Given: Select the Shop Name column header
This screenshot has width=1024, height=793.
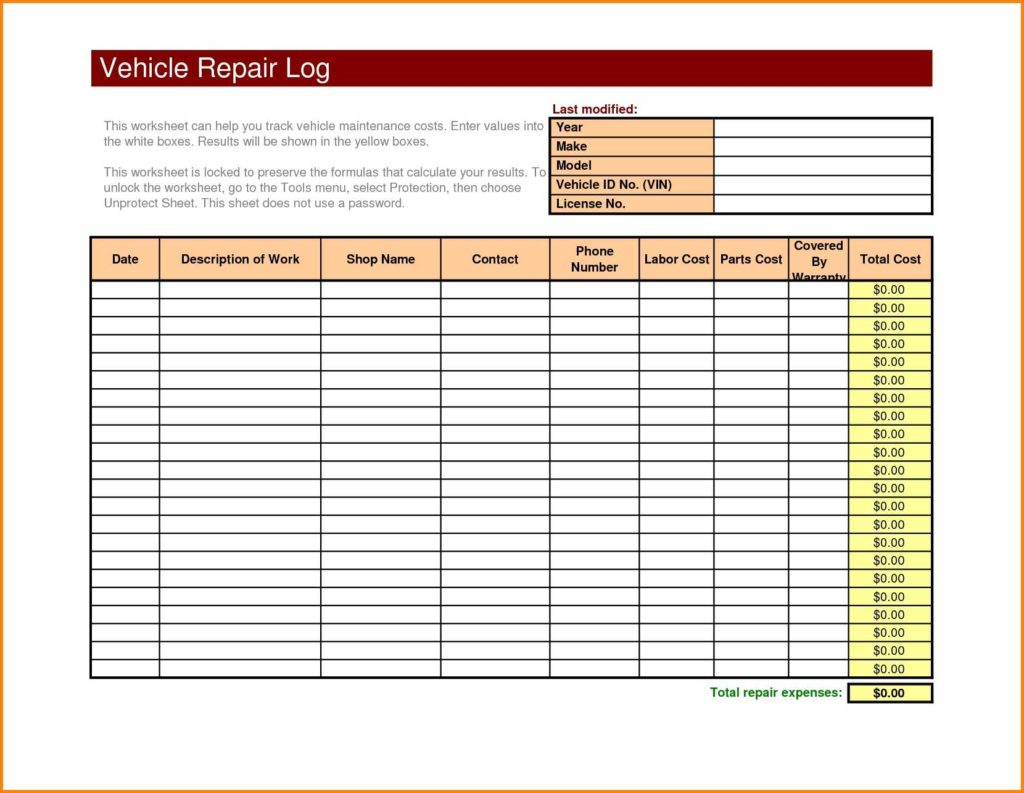Looking at the screenshot, I should [381, 259].
